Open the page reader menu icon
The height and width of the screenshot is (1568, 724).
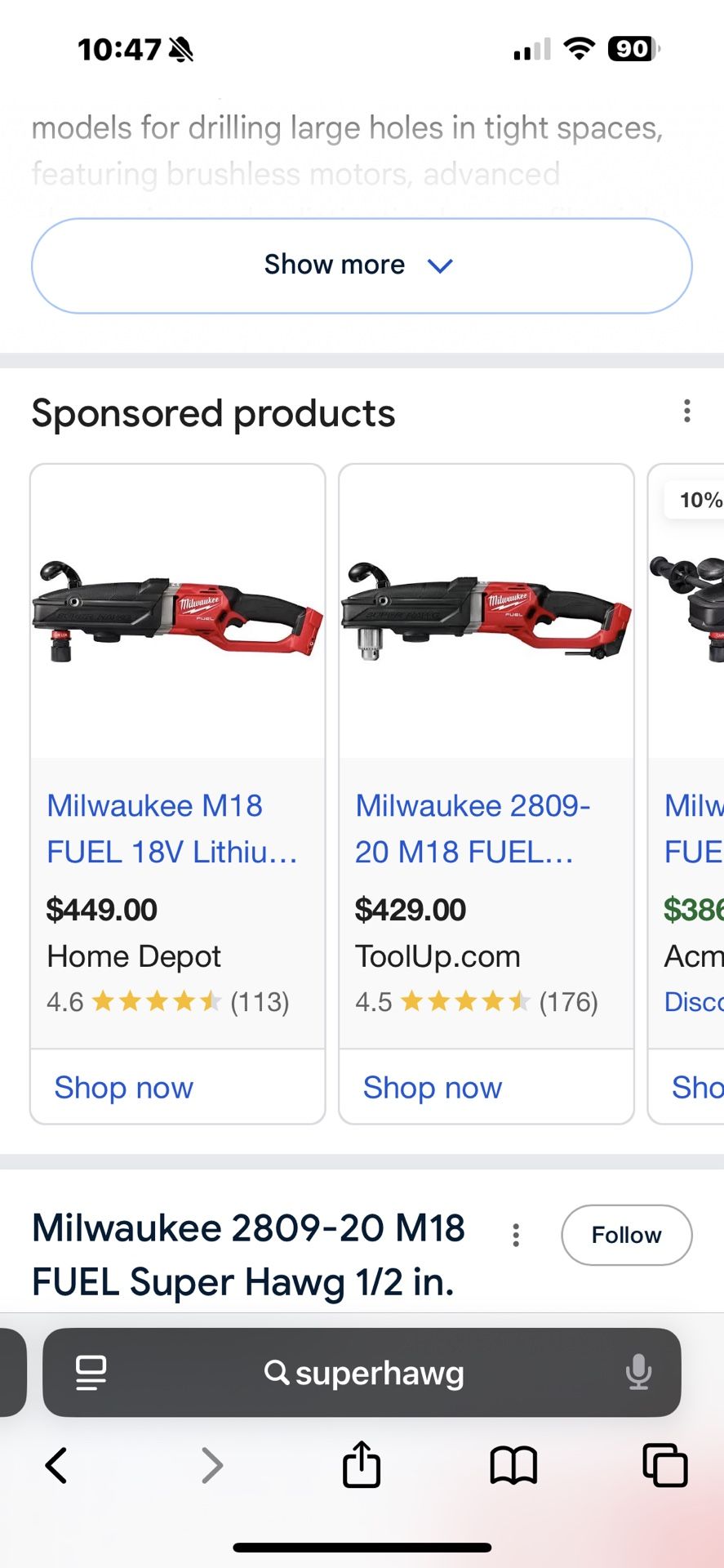[91, 1372]
